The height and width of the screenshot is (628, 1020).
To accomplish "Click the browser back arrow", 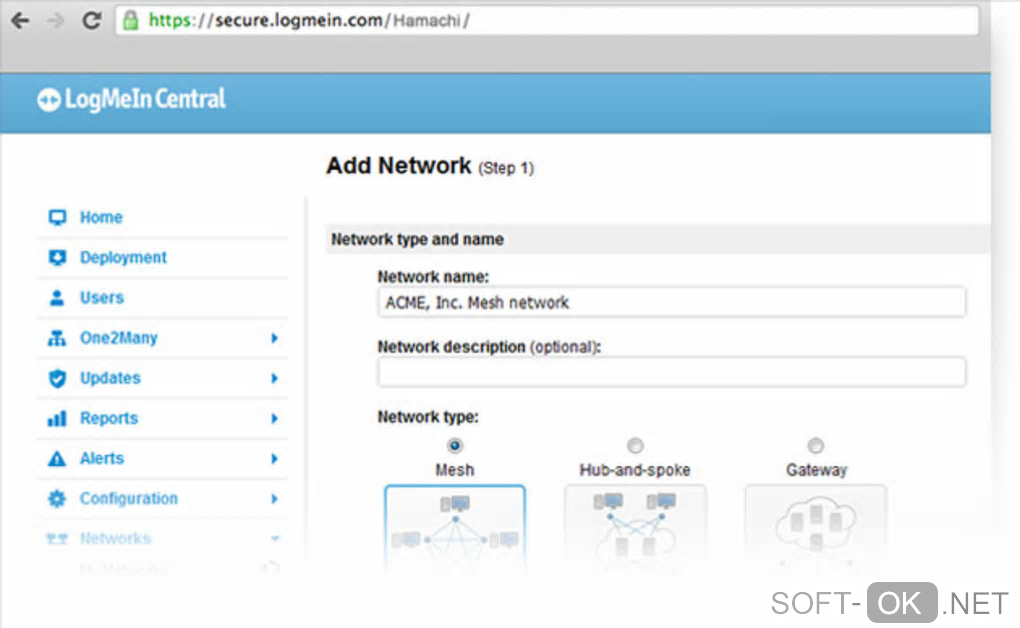I will [x=20, y=21].
